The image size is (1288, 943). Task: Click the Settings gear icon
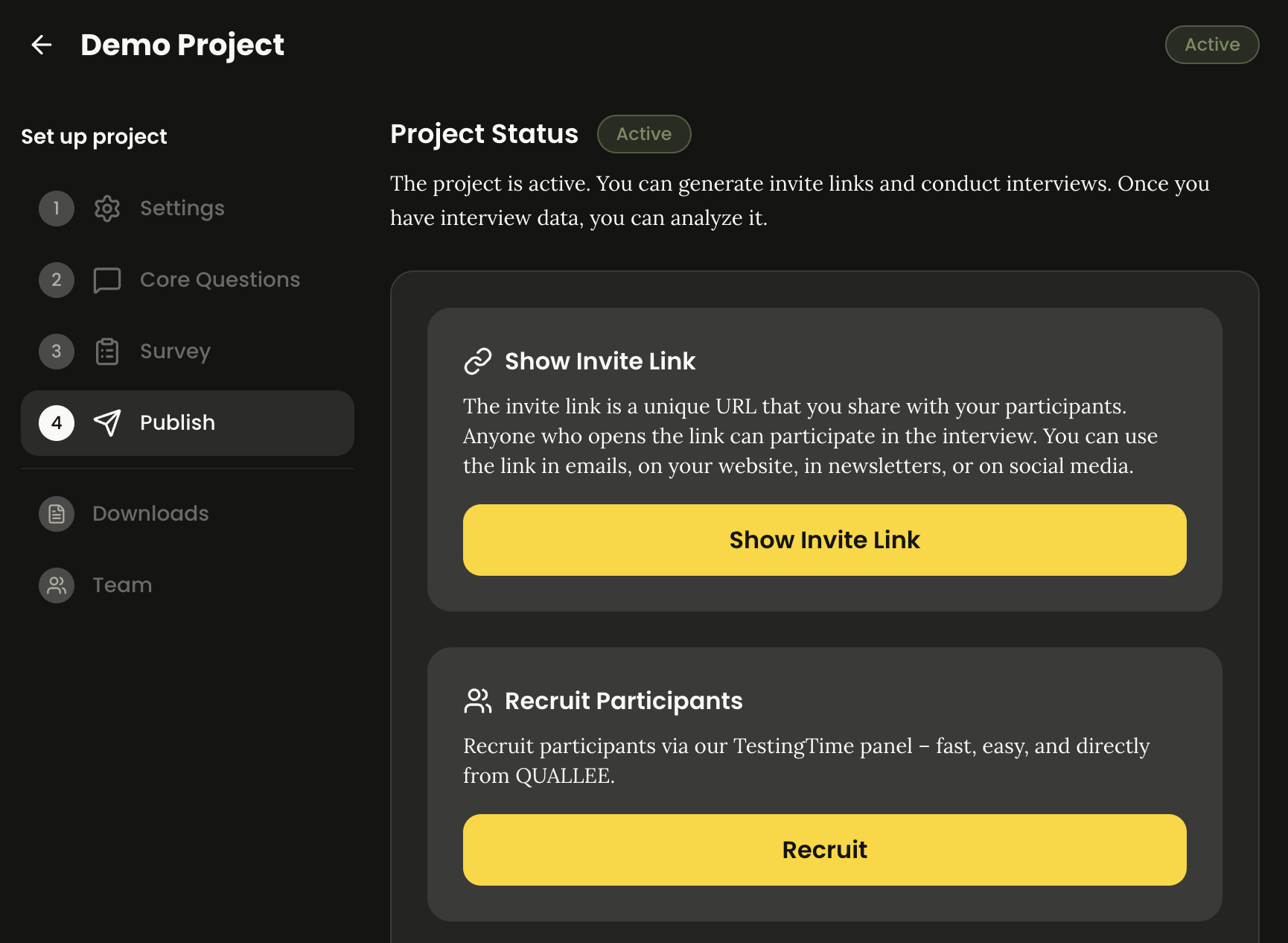(x=107, y=209)
